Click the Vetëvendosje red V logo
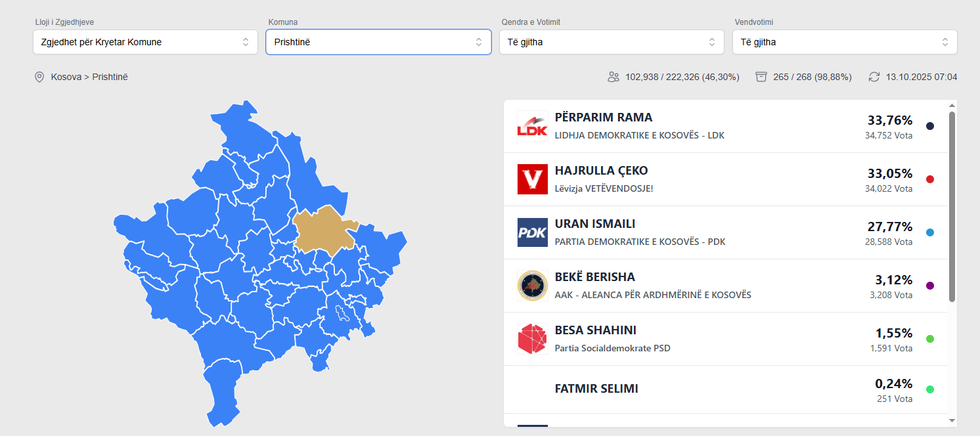This screenshot has height=436, width=980. 532,180
